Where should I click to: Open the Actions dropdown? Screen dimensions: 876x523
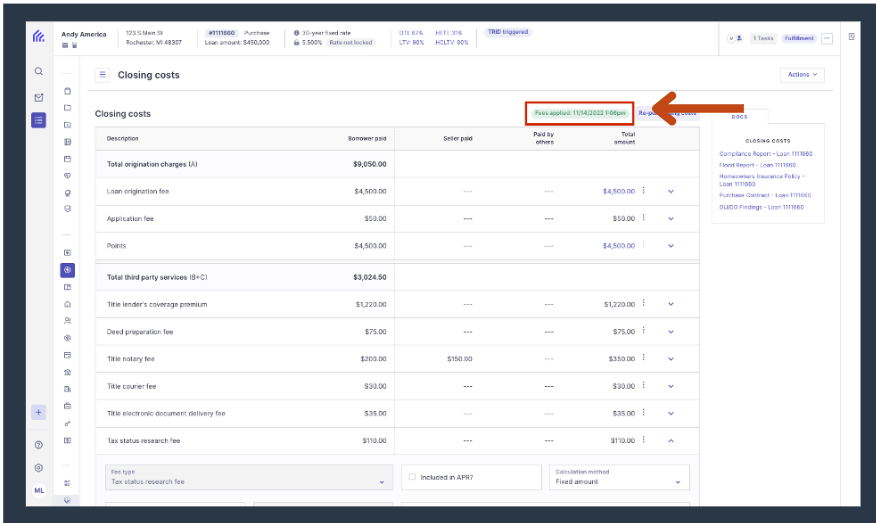coord(802,75)
